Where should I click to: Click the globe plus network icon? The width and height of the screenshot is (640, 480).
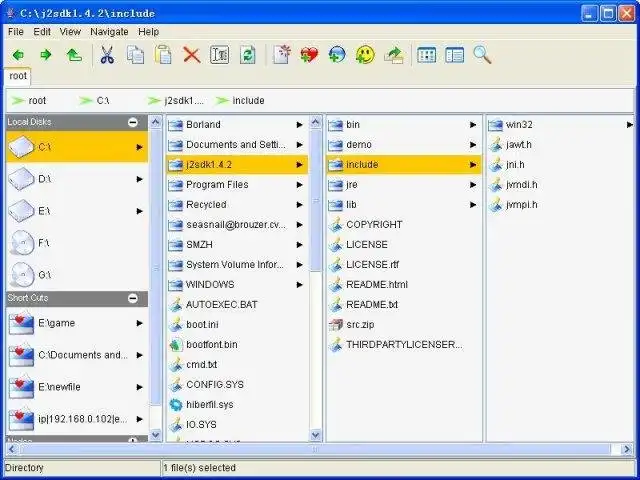click(x=337, y=55)
